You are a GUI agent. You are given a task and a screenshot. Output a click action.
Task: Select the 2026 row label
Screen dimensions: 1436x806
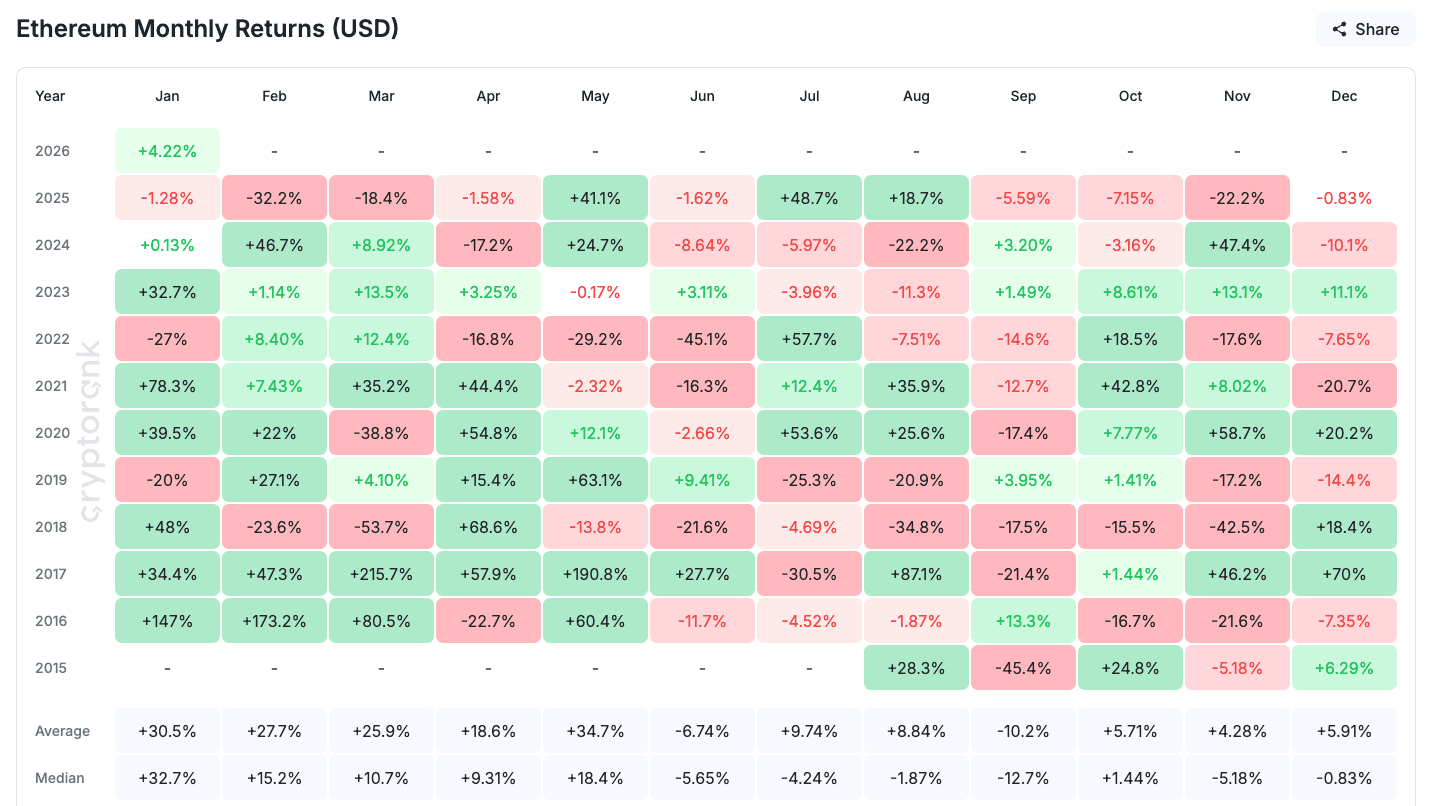(x=52, y=151)
